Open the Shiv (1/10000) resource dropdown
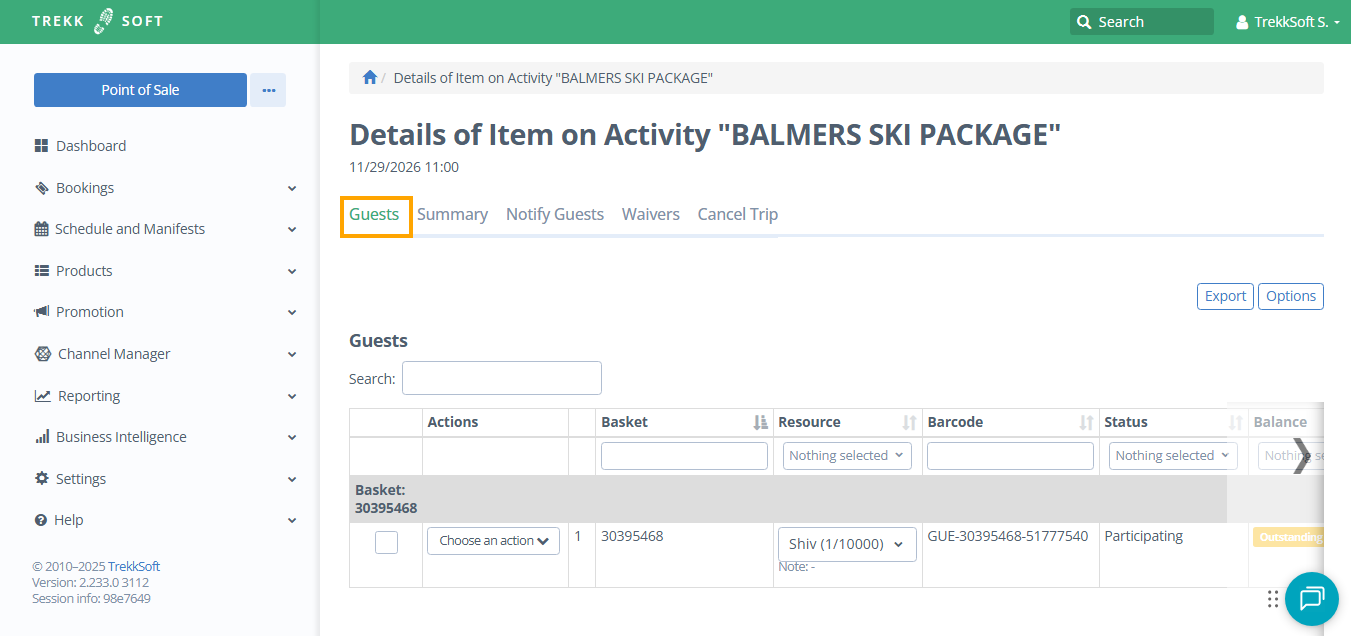1351x636 pixels. pyautogui.click(x=846, y=544)
